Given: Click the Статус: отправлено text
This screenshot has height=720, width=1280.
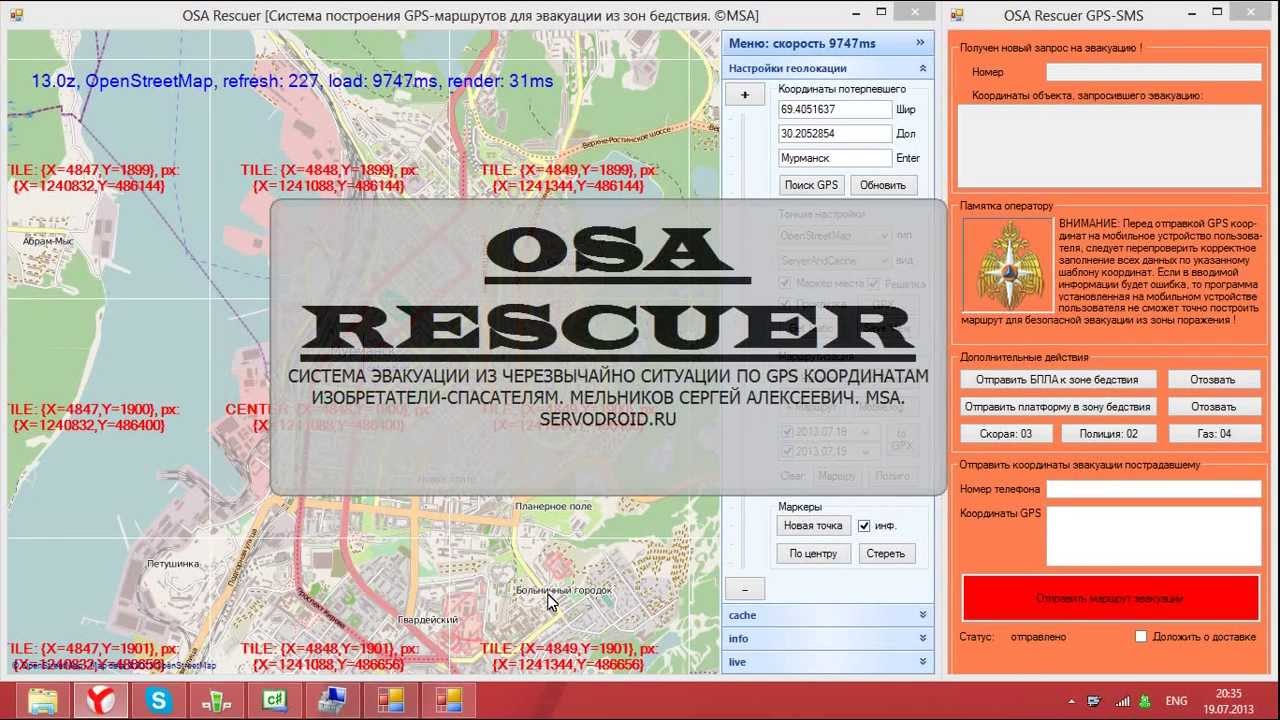Looking at the screenshot, I should click(x=1012, y=637).
